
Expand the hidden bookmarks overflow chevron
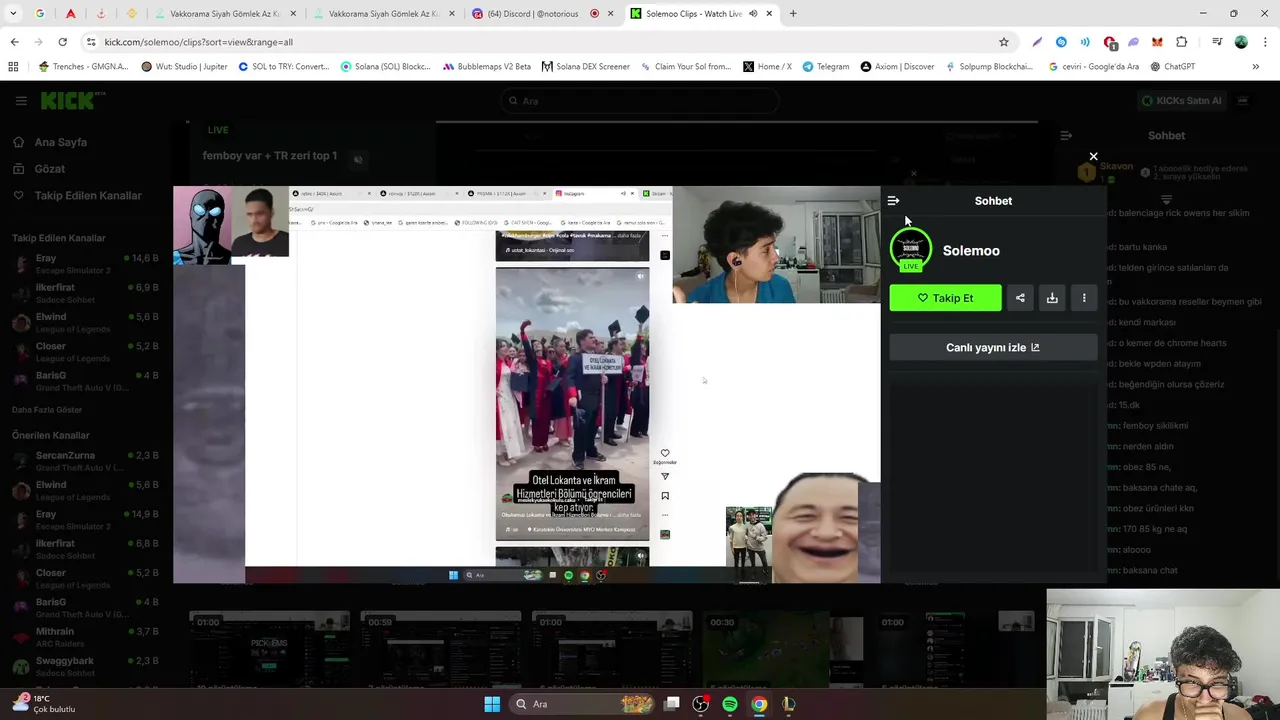point(1255,67)
